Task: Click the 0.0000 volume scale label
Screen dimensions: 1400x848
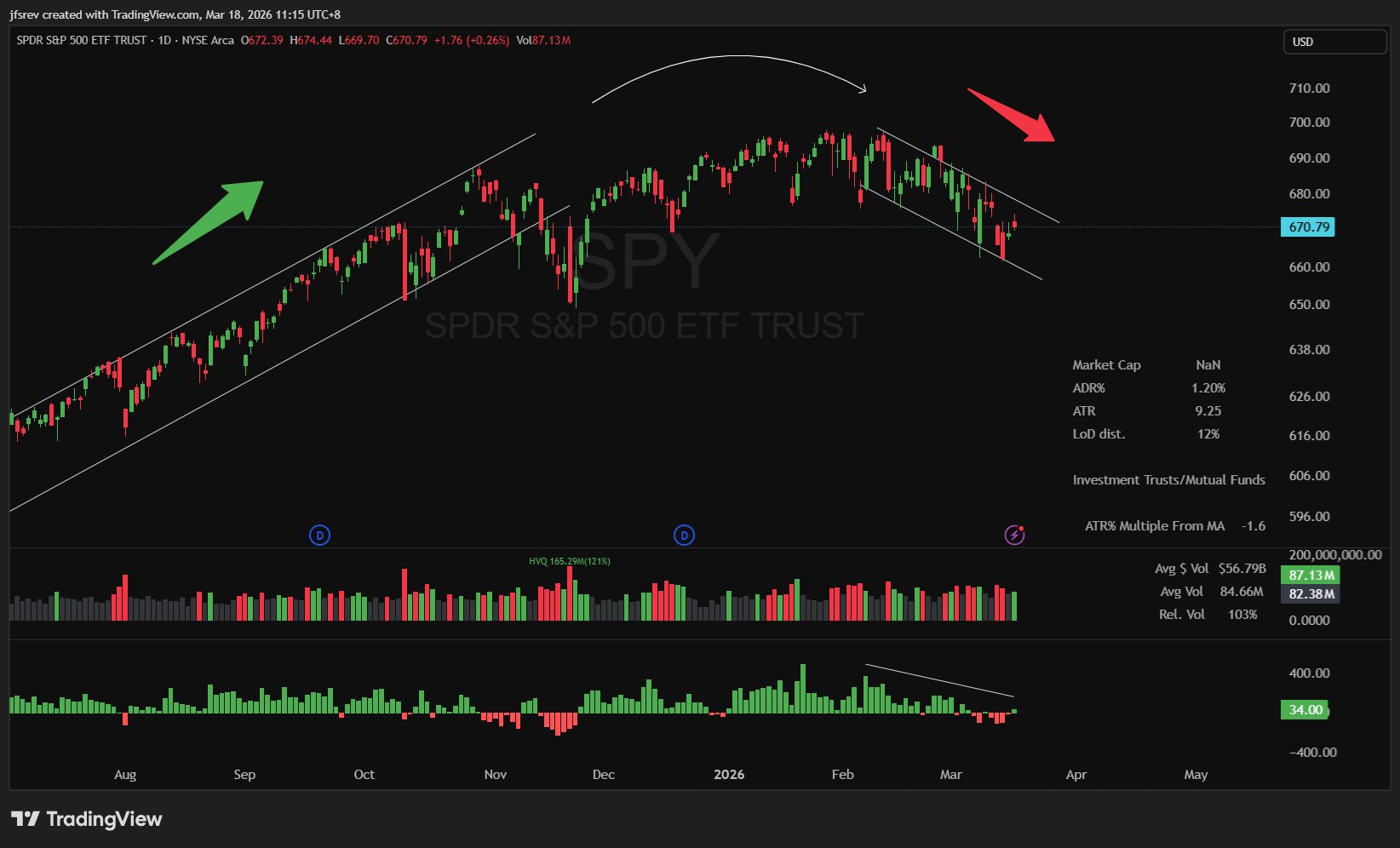Action: coord(1310,621)
